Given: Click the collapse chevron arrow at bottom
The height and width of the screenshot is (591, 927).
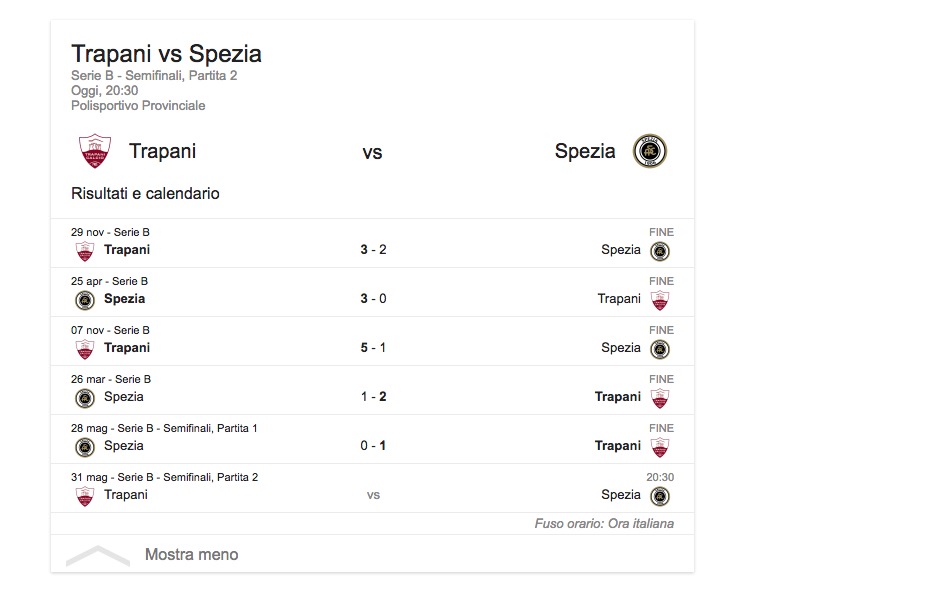Looking at the screenshot, I should [98, 555].
